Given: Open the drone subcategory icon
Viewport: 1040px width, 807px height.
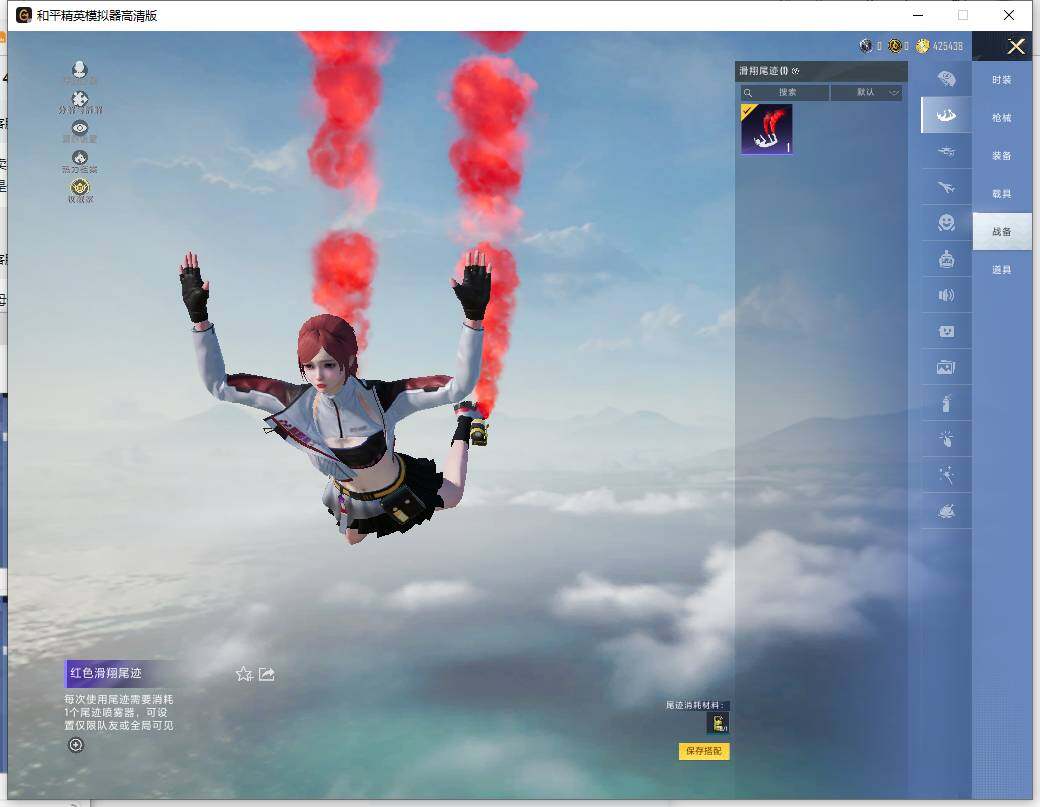Looking at the screenshot, I should click(x=946, y=151).
